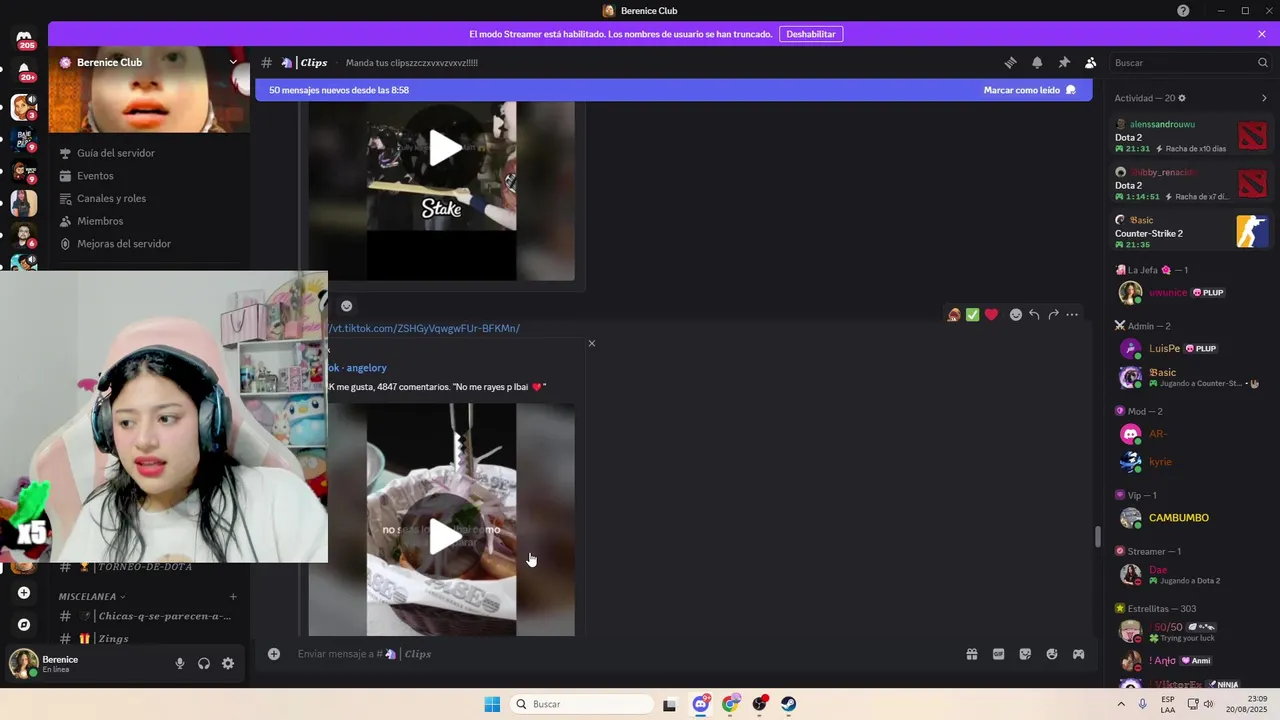Click Add a Server plus icon

[24, 593]
